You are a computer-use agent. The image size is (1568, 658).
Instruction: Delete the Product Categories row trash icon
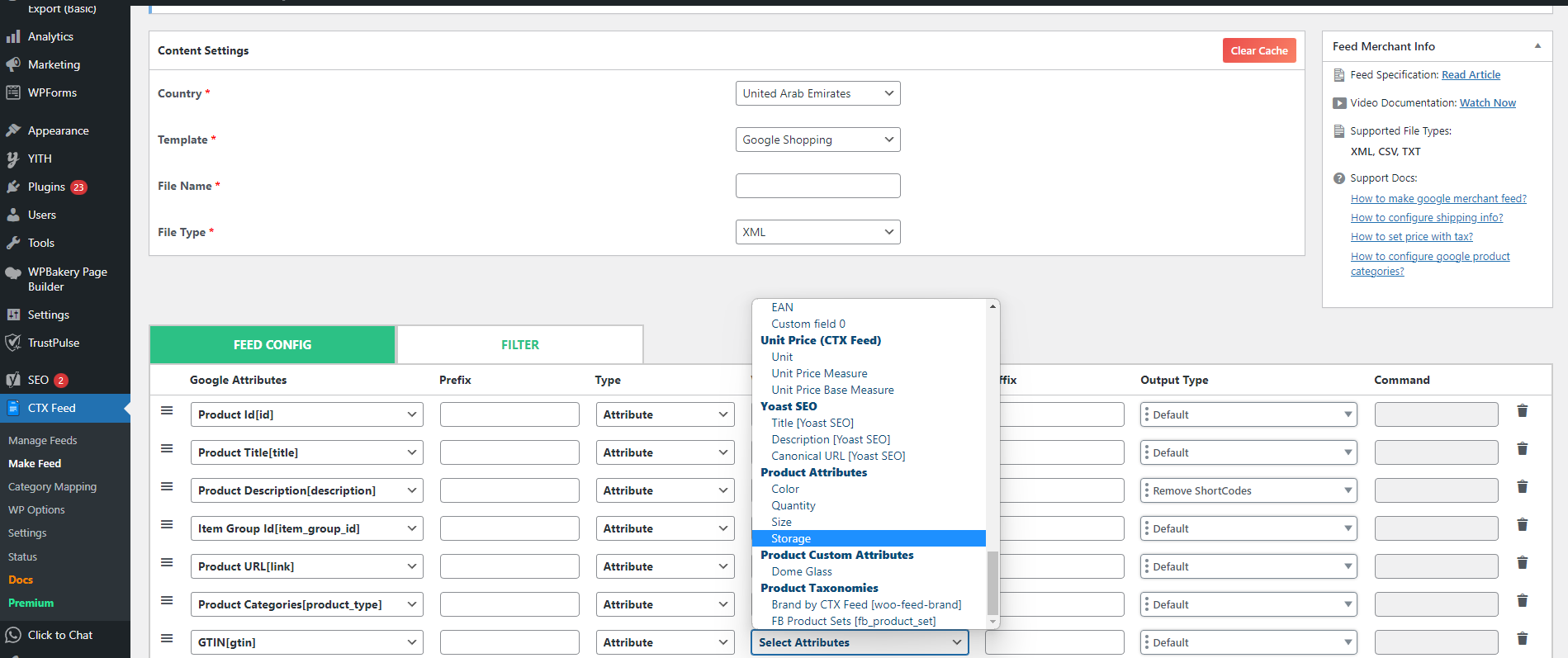1523,601
